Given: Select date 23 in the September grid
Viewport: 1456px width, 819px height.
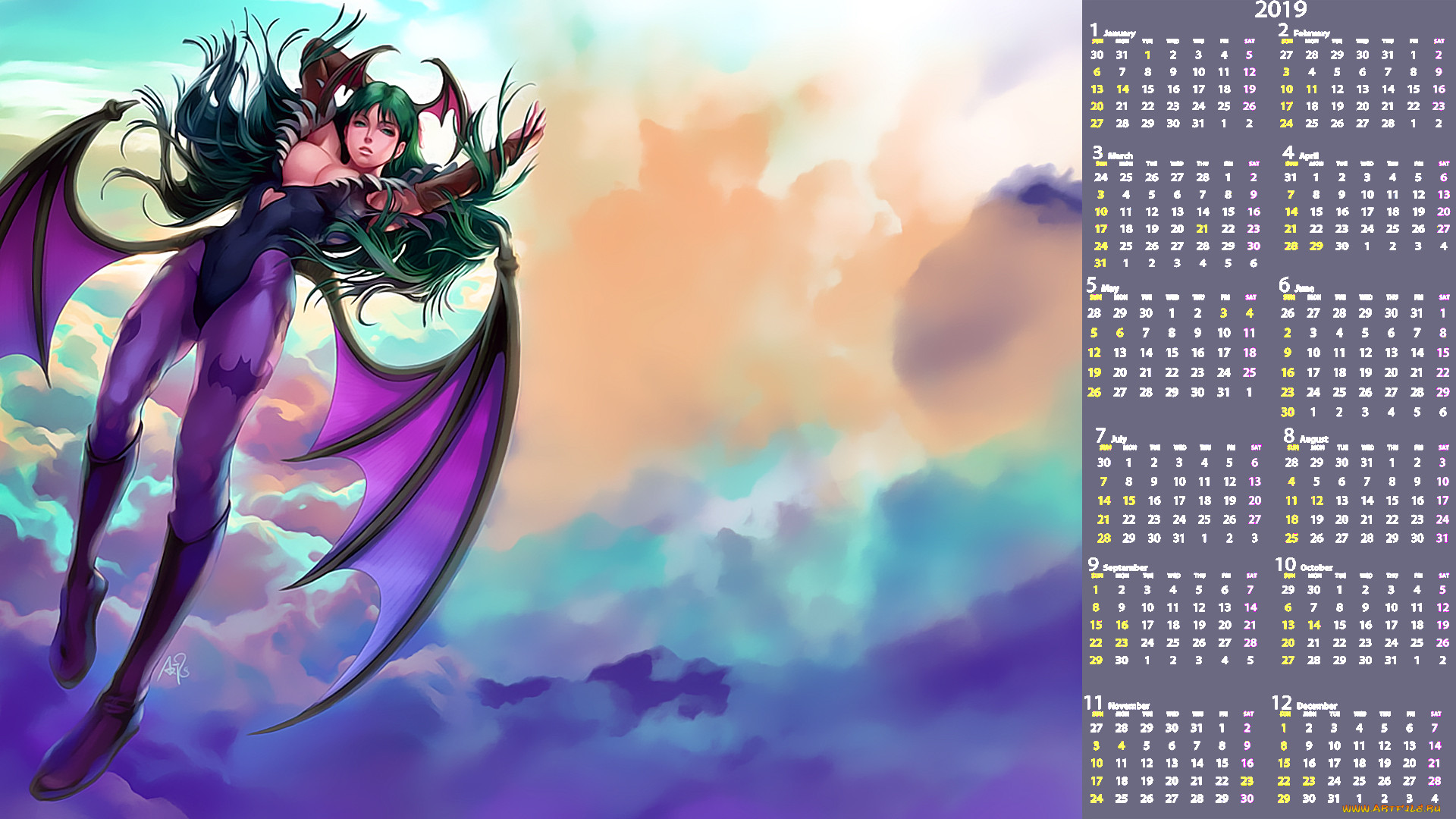Looking at the screenshot, I should (1122, 642).
